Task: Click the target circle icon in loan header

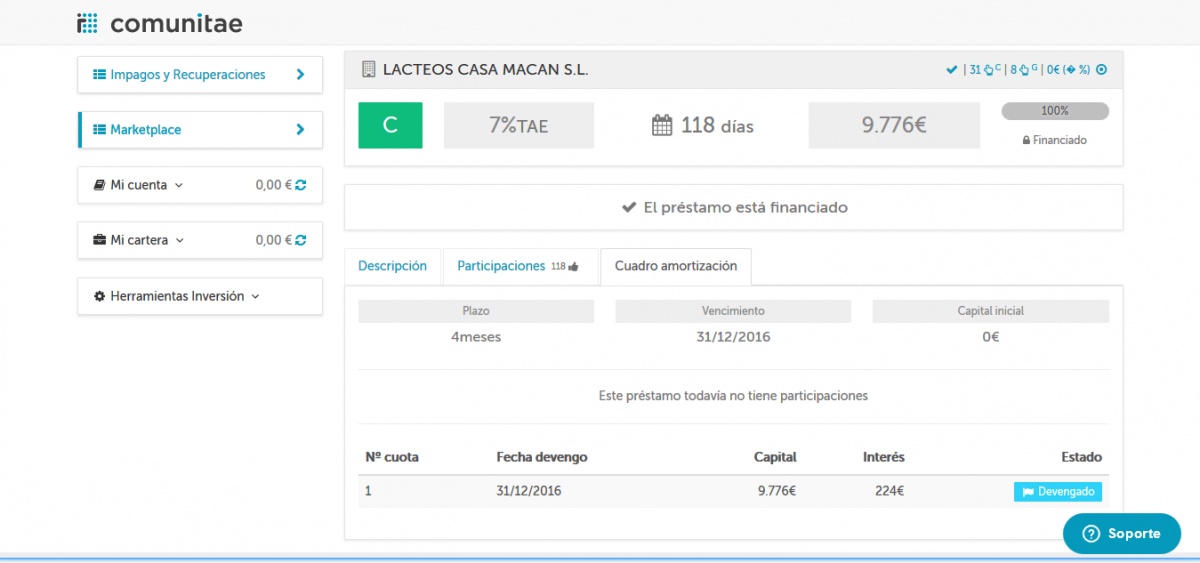Action: click(1102, 70)
